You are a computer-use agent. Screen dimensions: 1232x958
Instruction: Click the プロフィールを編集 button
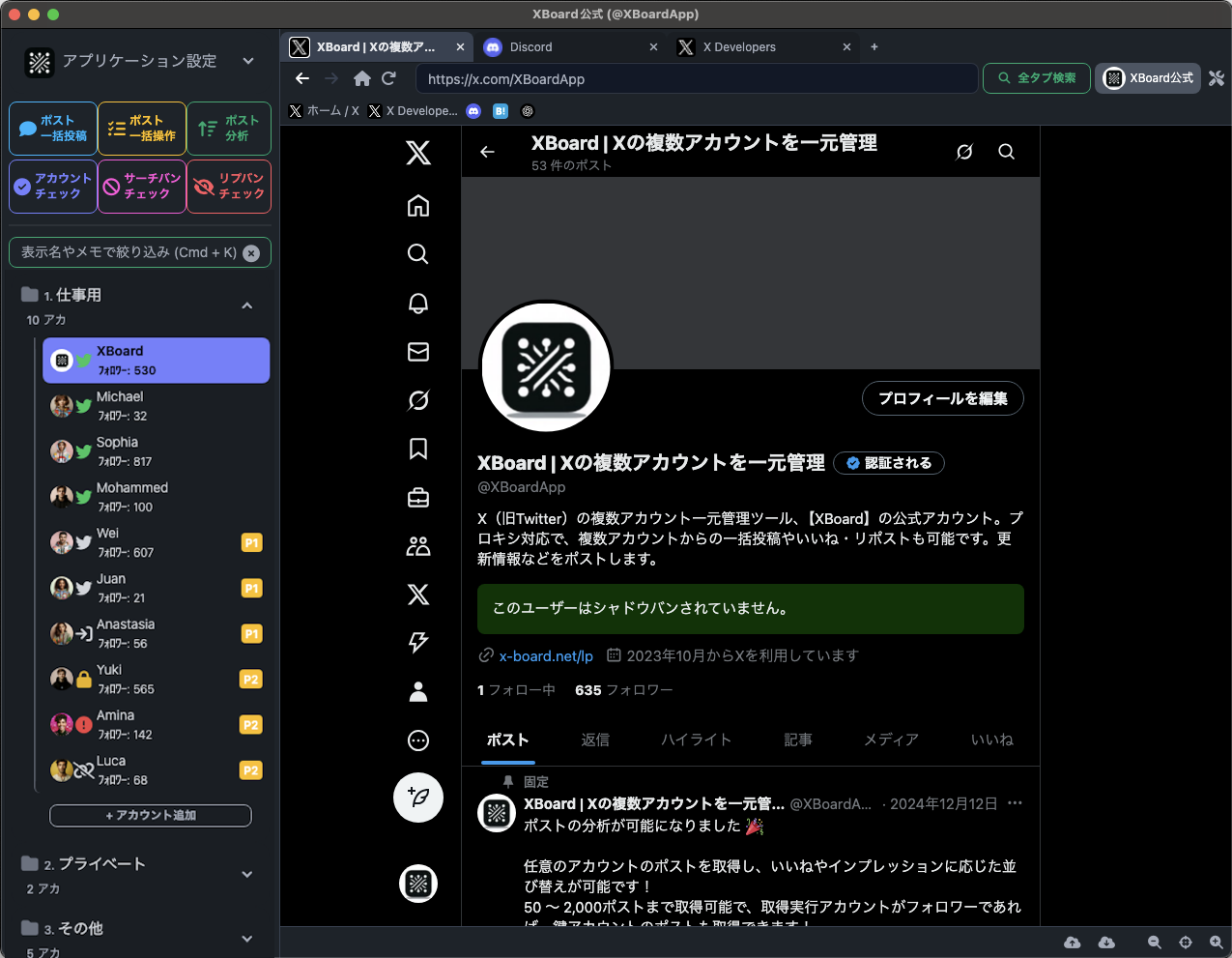coord(943,398)
